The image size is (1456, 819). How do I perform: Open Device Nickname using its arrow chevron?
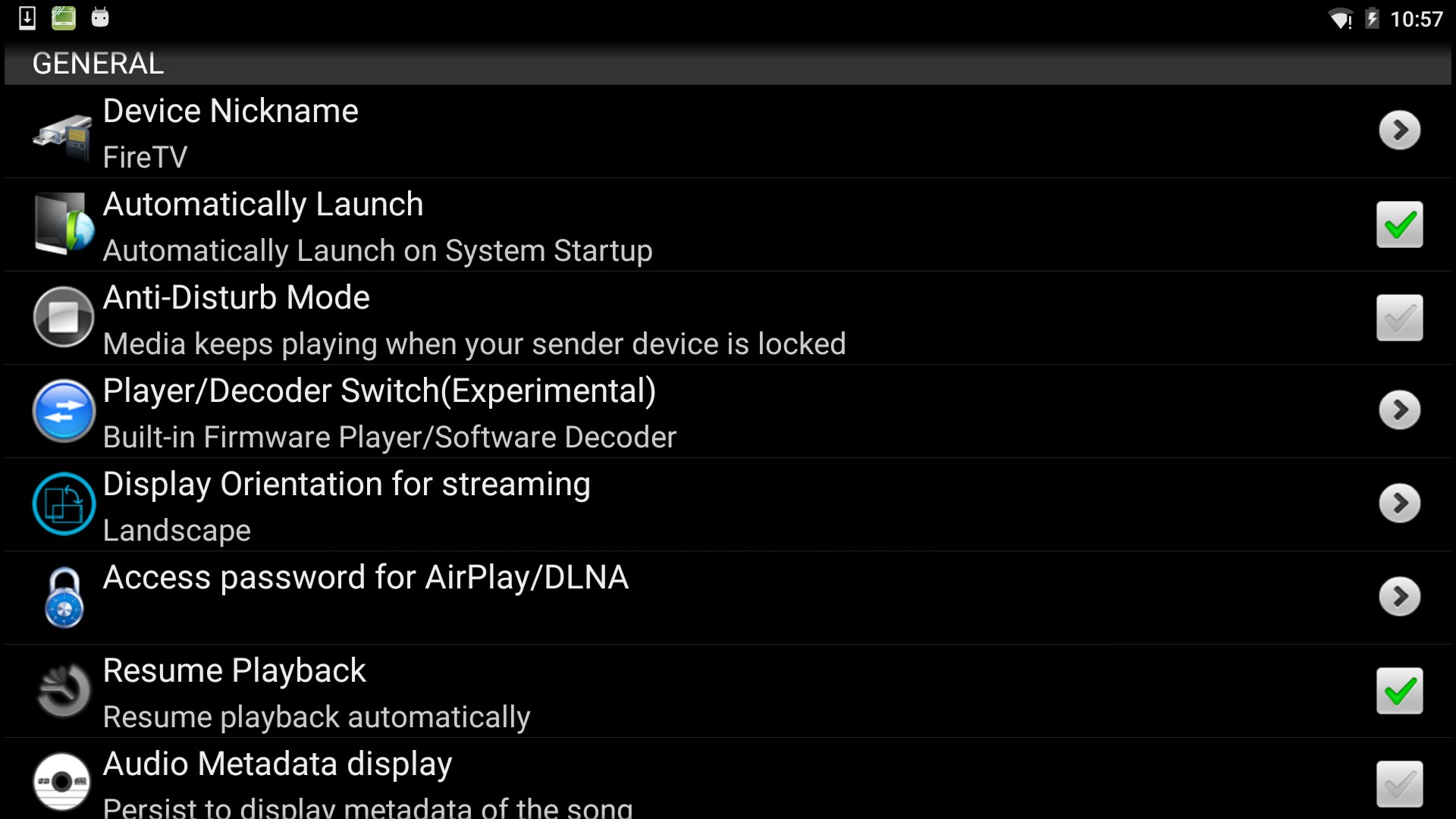(1399, 130)
